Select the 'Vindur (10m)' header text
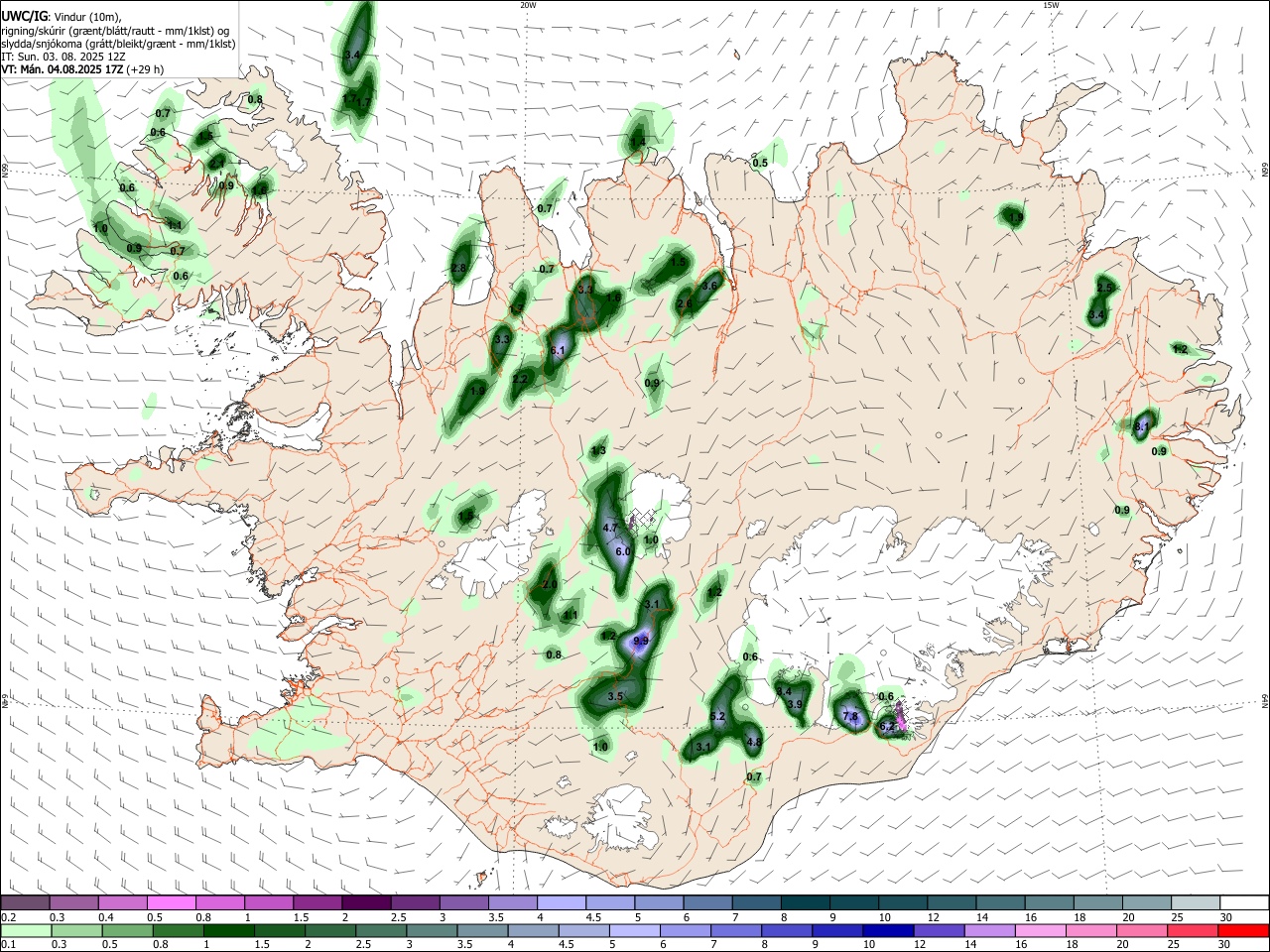Viewport: 1270px width, 952px height. (86, 17)
